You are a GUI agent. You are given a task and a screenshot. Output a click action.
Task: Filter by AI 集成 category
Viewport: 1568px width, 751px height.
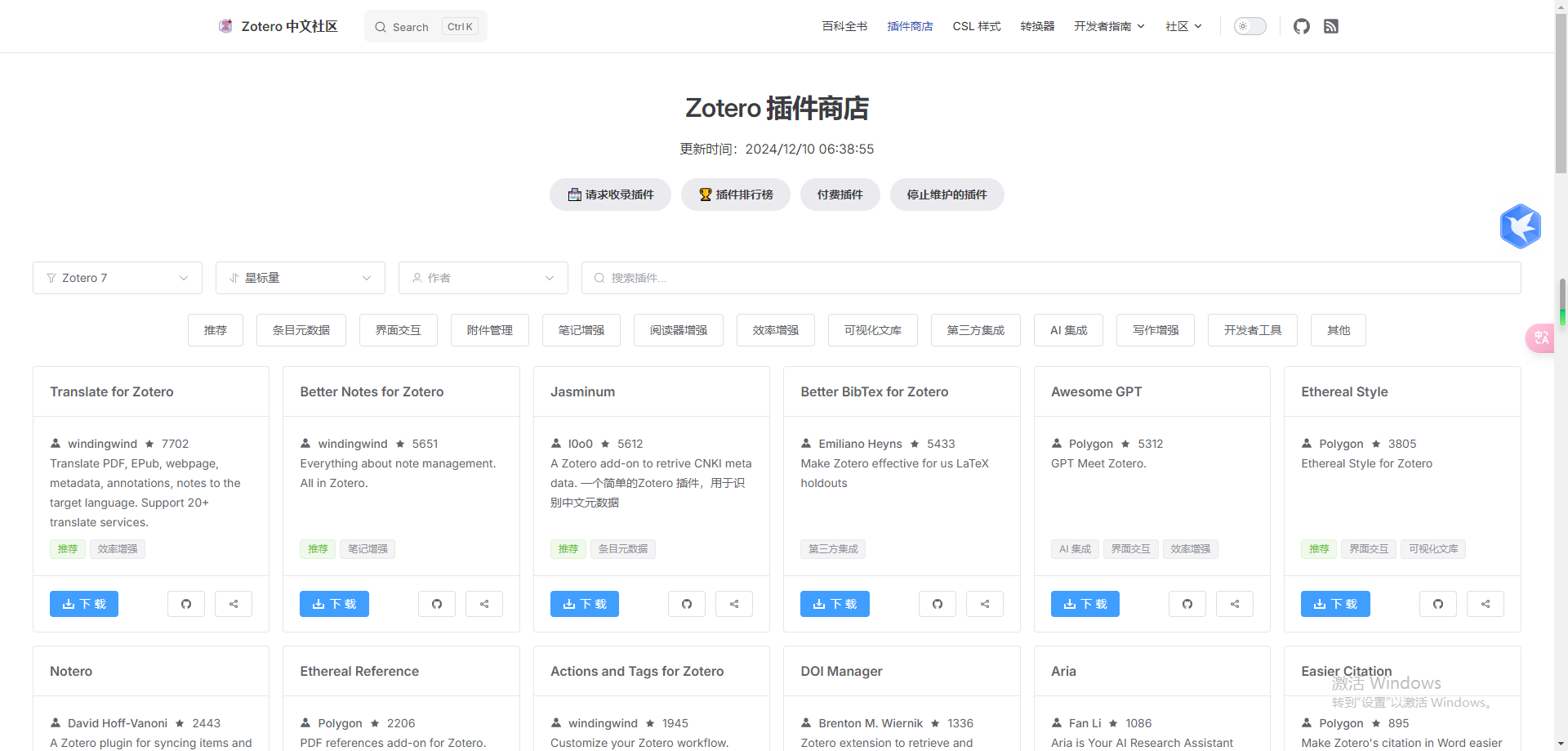pos(1068,330)
